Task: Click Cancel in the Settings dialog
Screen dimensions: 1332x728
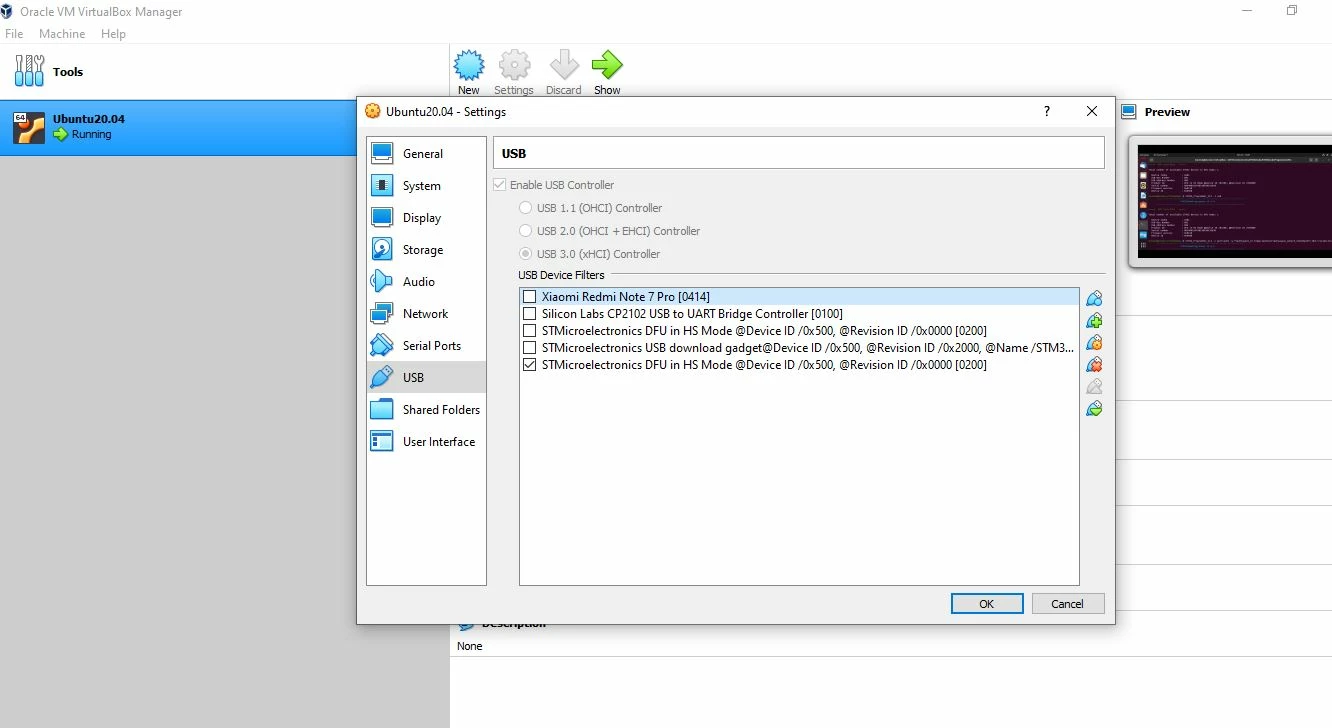Action: 1067,604
